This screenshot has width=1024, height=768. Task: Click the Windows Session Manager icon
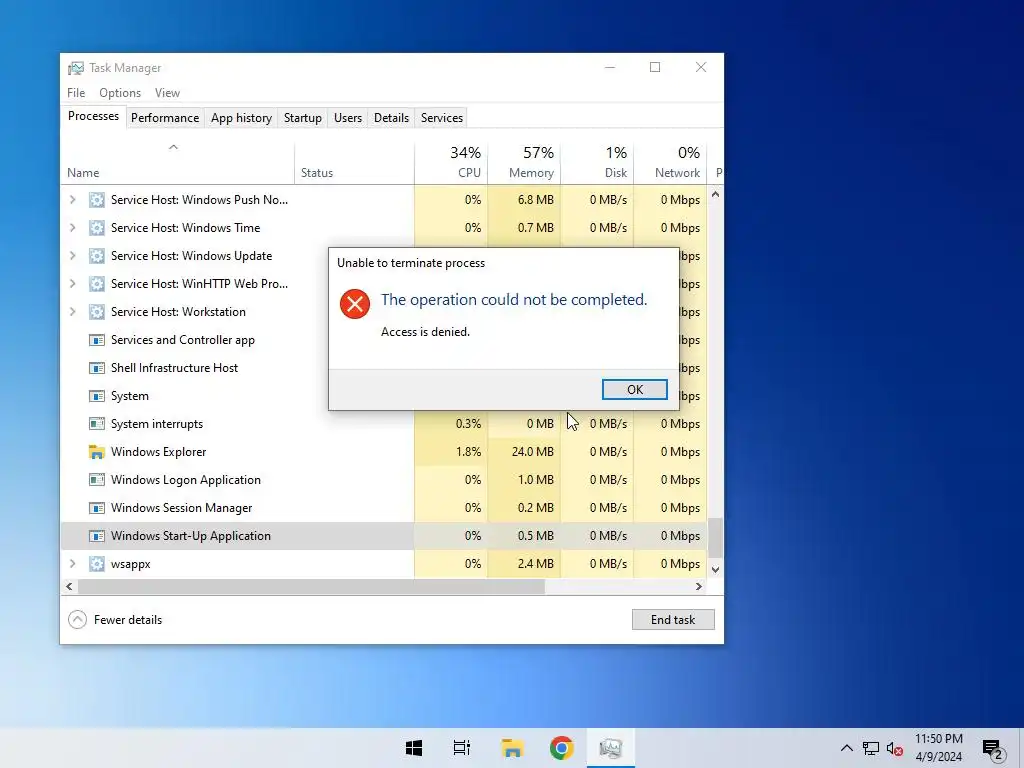point(97,508)
